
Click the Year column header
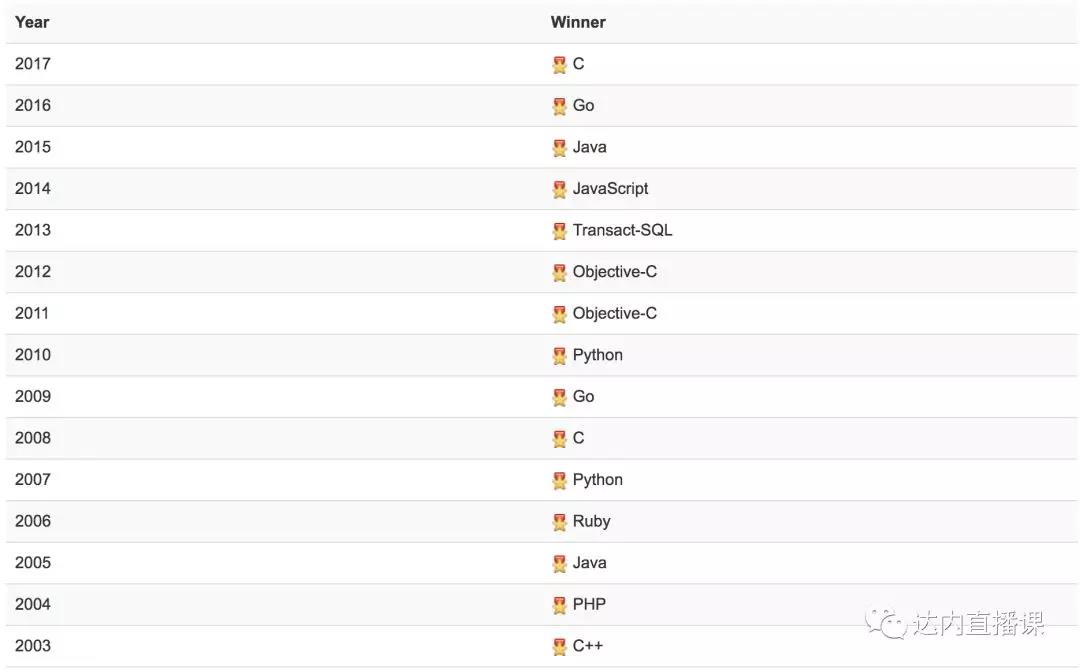point(32,22)
